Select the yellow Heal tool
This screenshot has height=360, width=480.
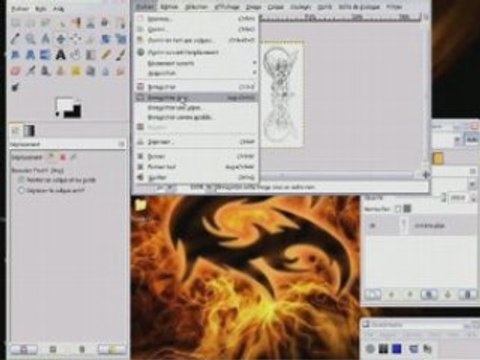(x=76, y=71)
